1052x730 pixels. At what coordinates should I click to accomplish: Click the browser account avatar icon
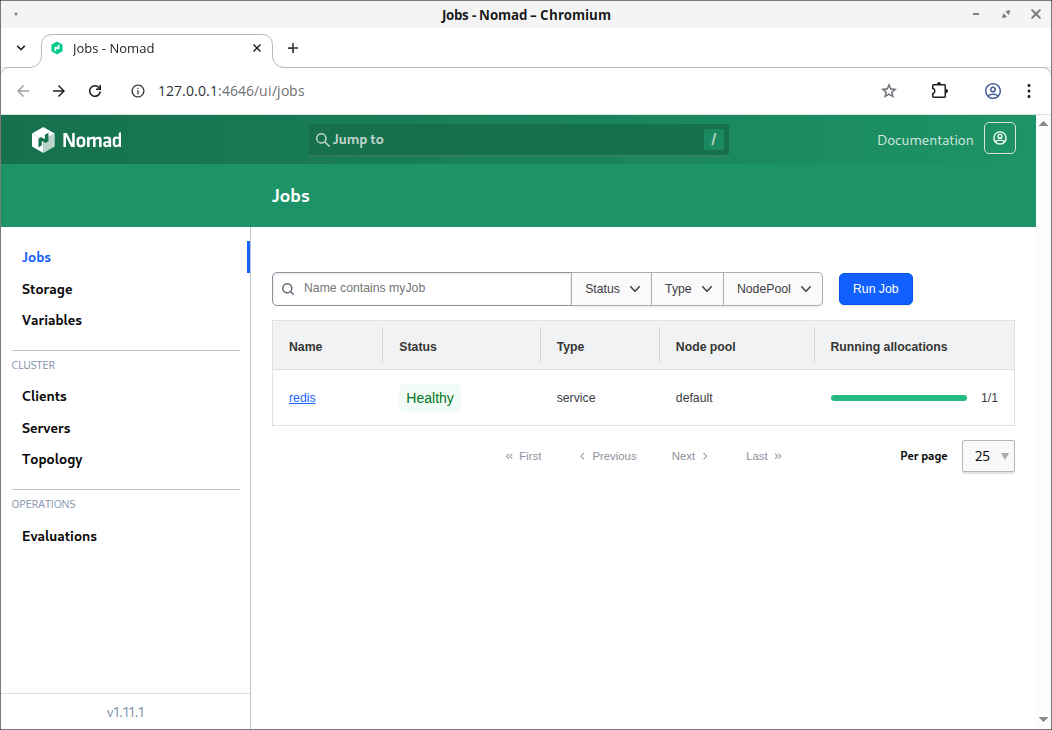coord(993,91)
